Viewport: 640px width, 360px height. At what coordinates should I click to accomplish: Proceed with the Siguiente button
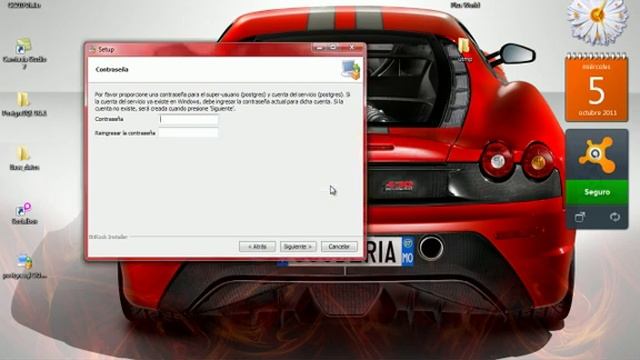298,247
